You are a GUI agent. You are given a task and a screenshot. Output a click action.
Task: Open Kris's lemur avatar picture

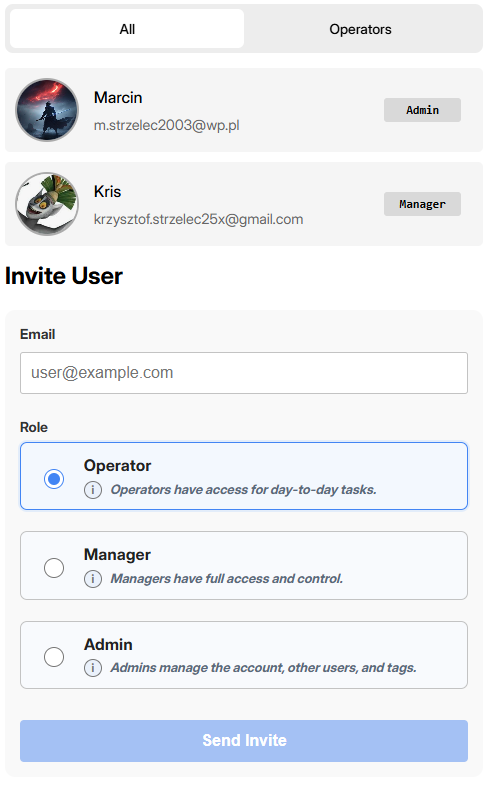coord(47,204)
